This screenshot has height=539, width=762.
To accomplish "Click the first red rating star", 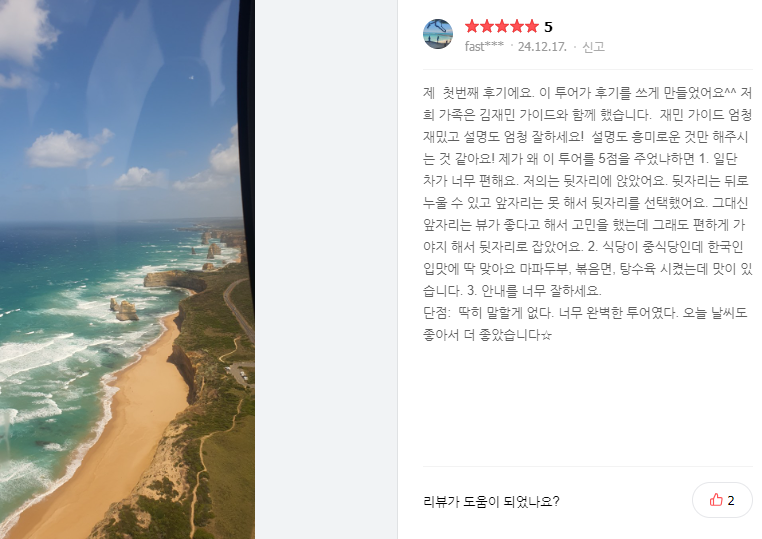I will click(x=472, y=26).
